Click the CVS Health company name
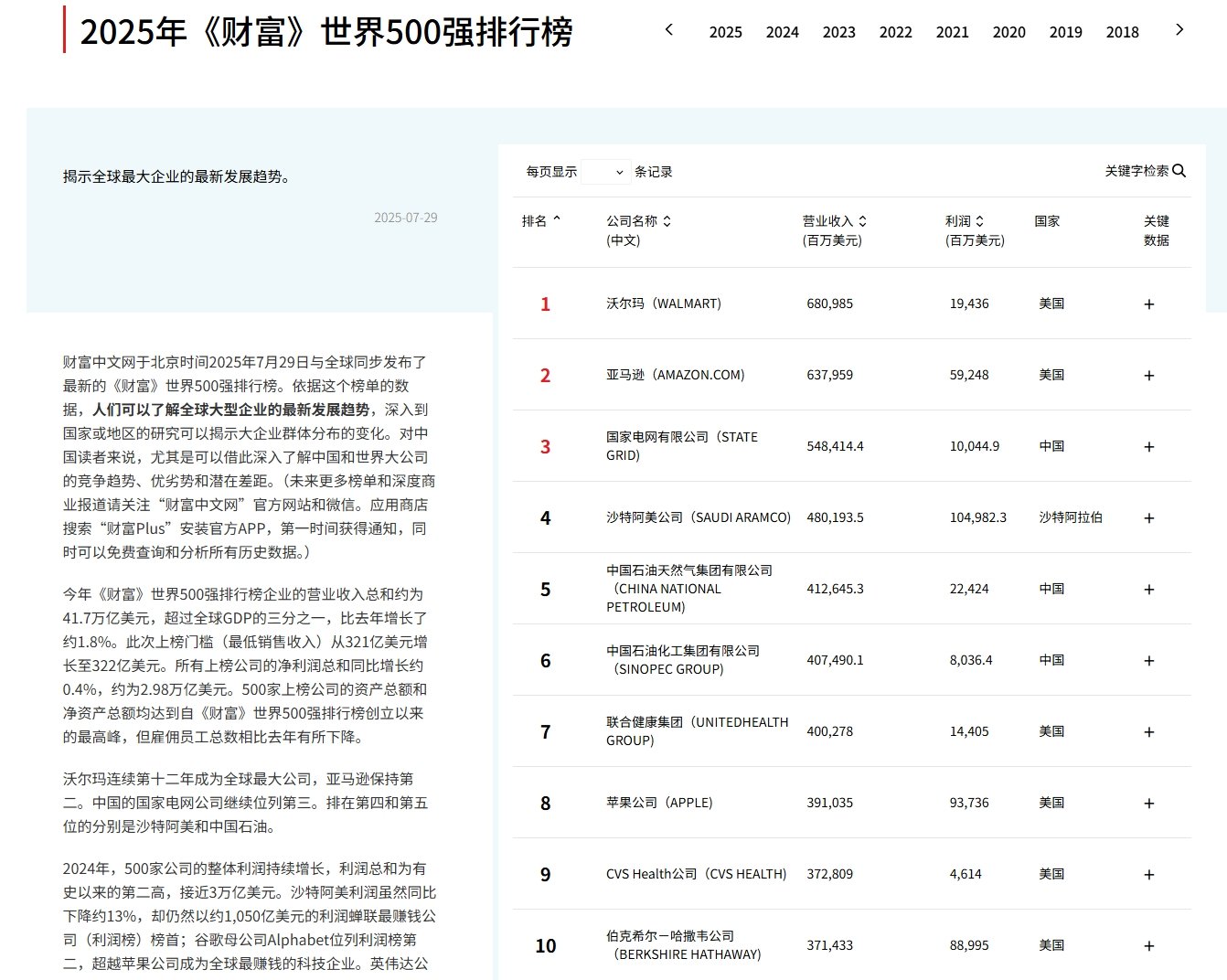The width and height of the screenshot is (1227, 980). [x=696, y=874]
